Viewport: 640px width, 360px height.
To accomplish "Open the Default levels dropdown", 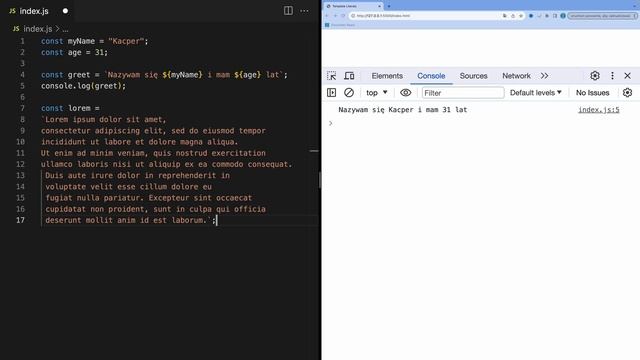I will [x=536, y=93].
